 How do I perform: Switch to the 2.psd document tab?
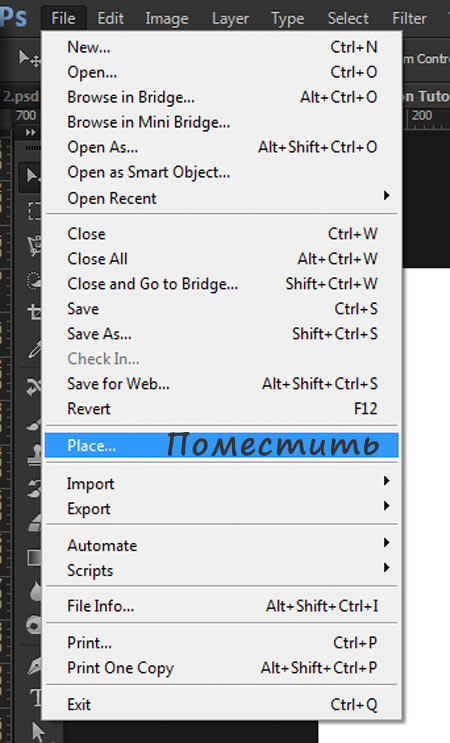pyautogui.click(x=20, y=96)
